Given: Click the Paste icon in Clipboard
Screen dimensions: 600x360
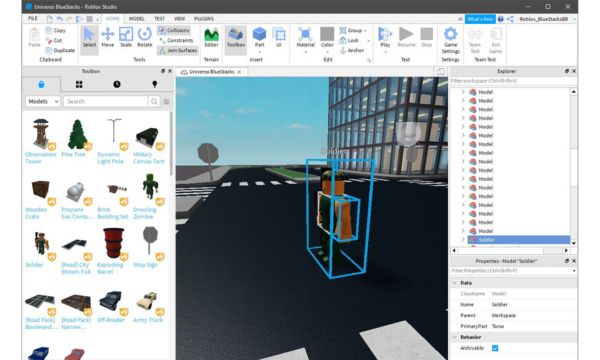Looking at the screenshot, I should [x=34, y=37].
